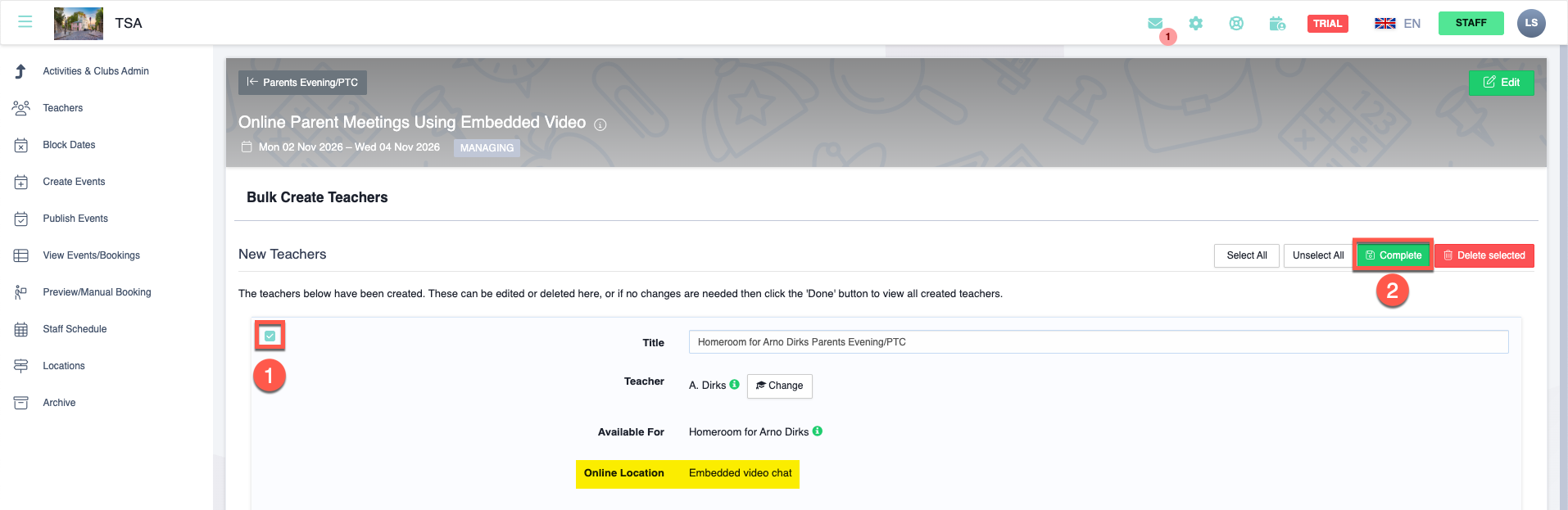
Task: Go to Staff Schedule in sidebar
Action: point(75,329)
